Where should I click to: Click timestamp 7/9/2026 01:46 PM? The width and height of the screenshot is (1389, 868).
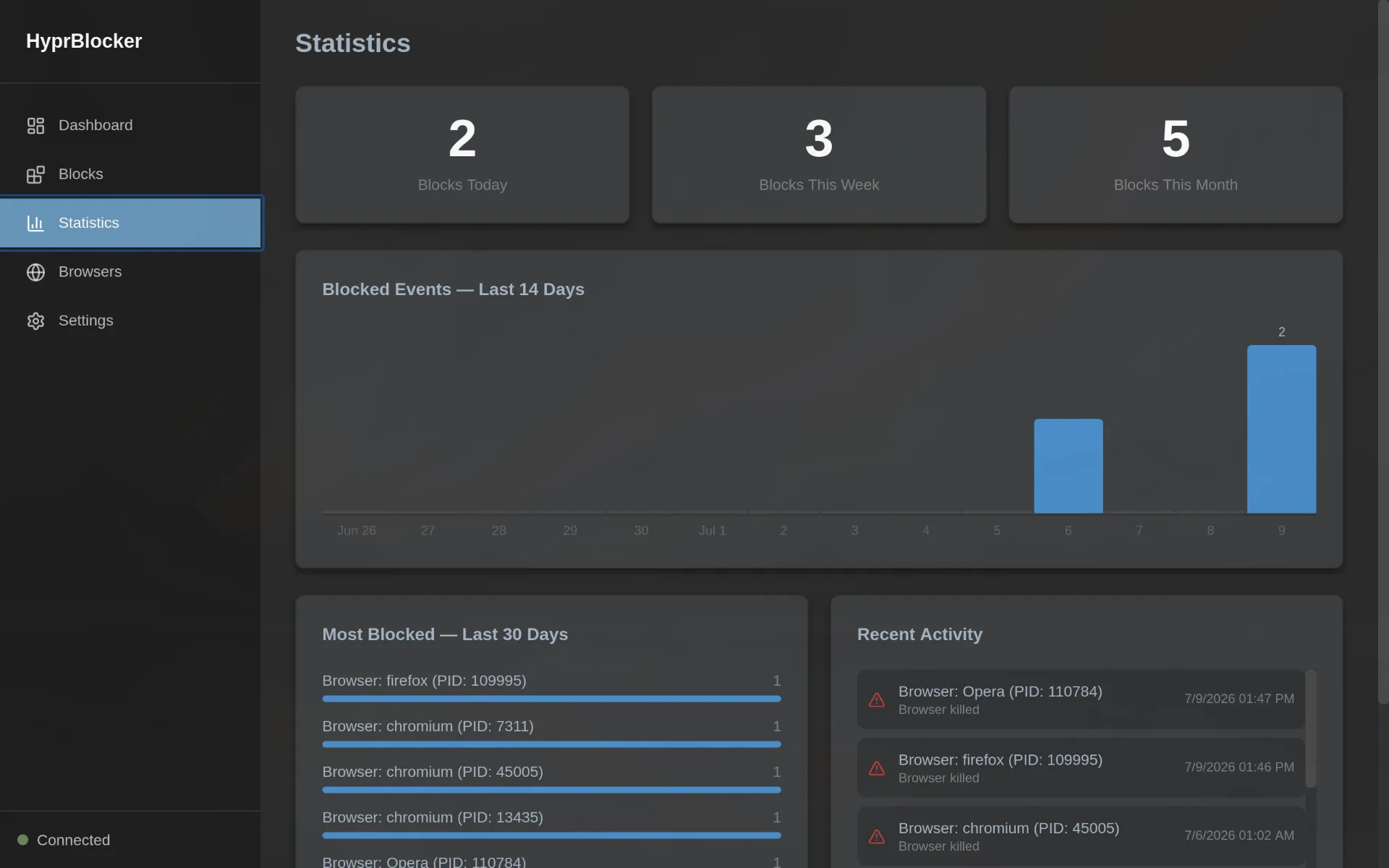click(1239, 767)
